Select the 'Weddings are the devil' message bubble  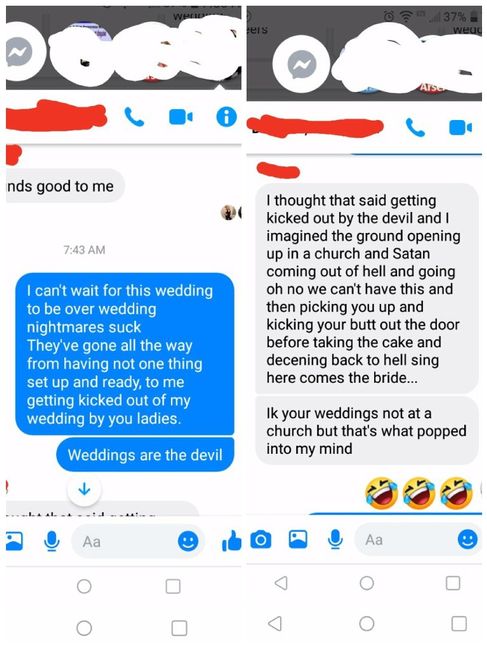(145, 455)
